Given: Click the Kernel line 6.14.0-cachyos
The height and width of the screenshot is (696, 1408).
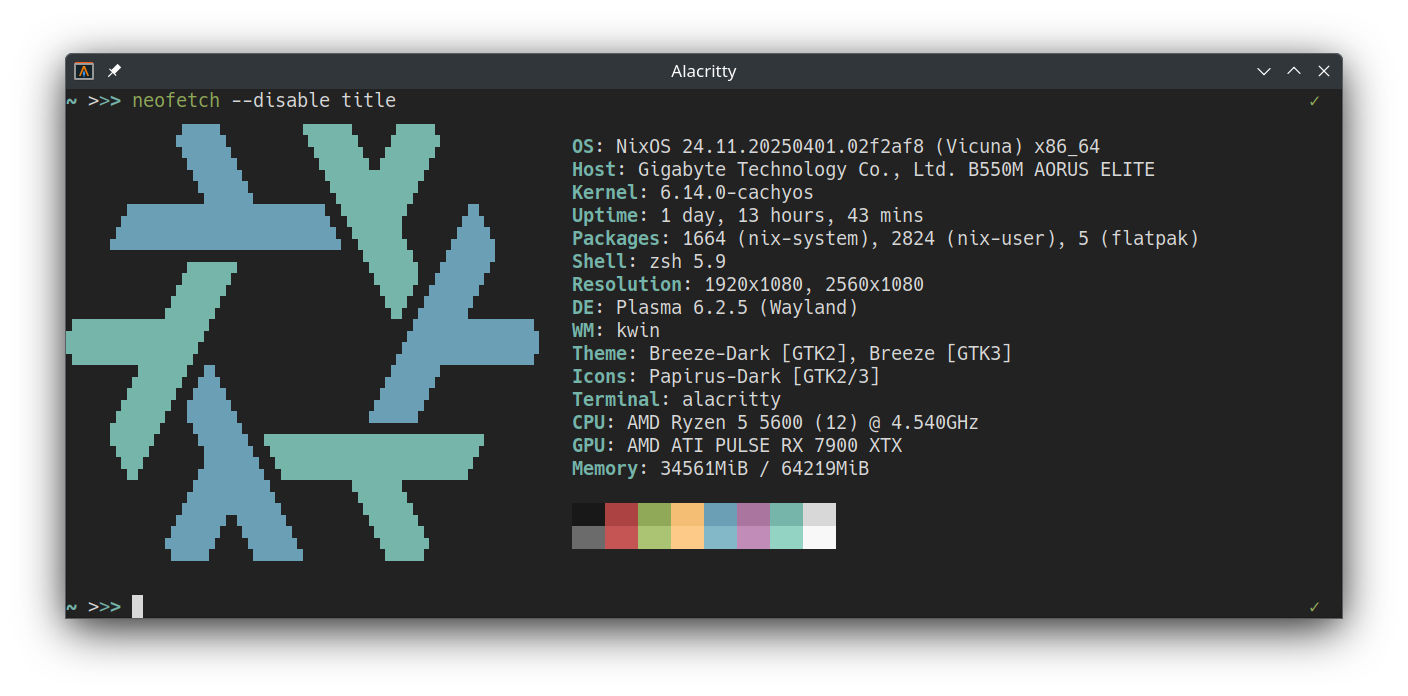Looking at the screenshot, I should click(693, 192).
